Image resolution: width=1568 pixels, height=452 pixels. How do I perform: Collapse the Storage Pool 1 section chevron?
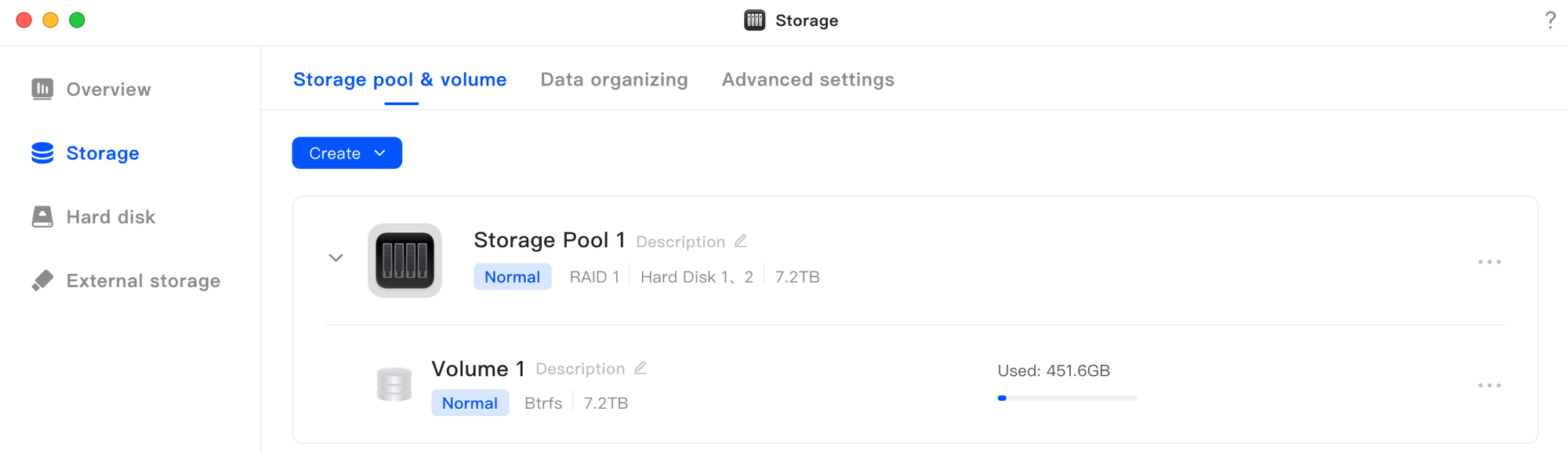coord(336,258)
